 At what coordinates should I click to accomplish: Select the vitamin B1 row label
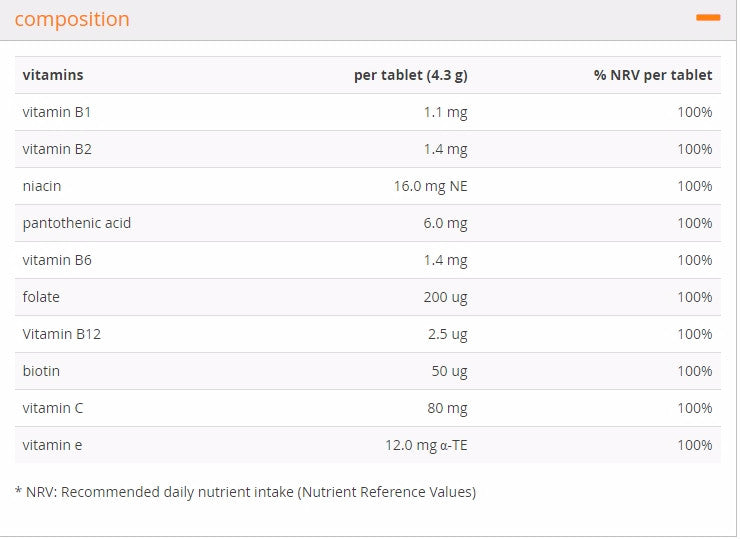(x=57, y=112)
